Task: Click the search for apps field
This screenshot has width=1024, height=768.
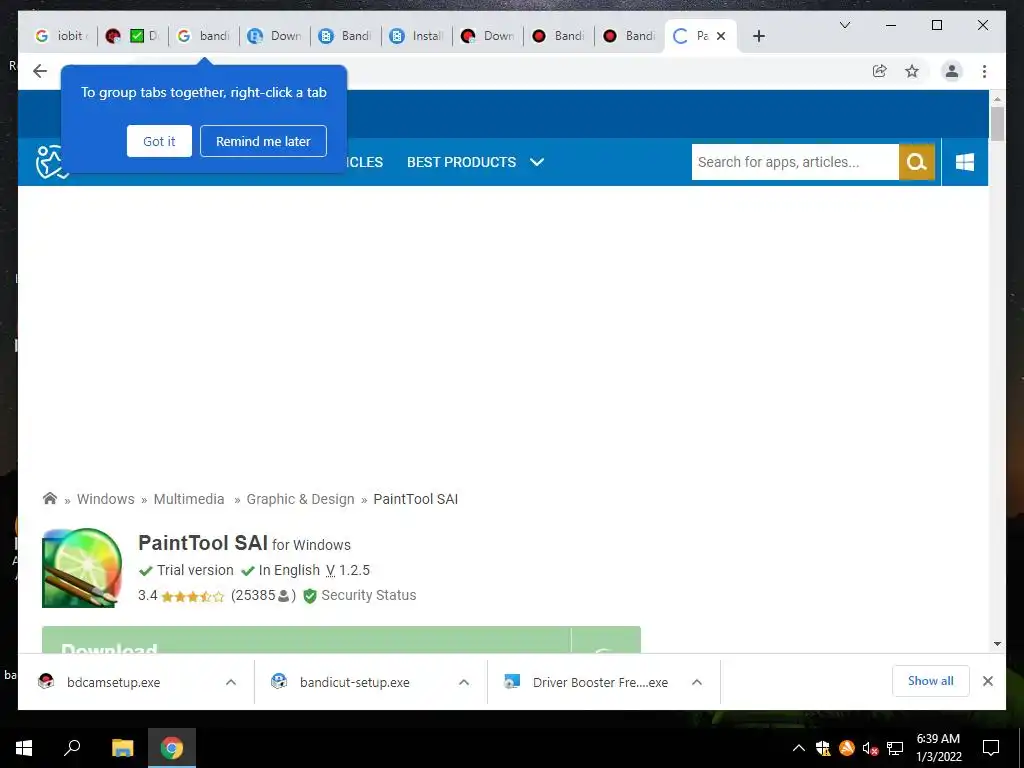Action: coord(795,162)
